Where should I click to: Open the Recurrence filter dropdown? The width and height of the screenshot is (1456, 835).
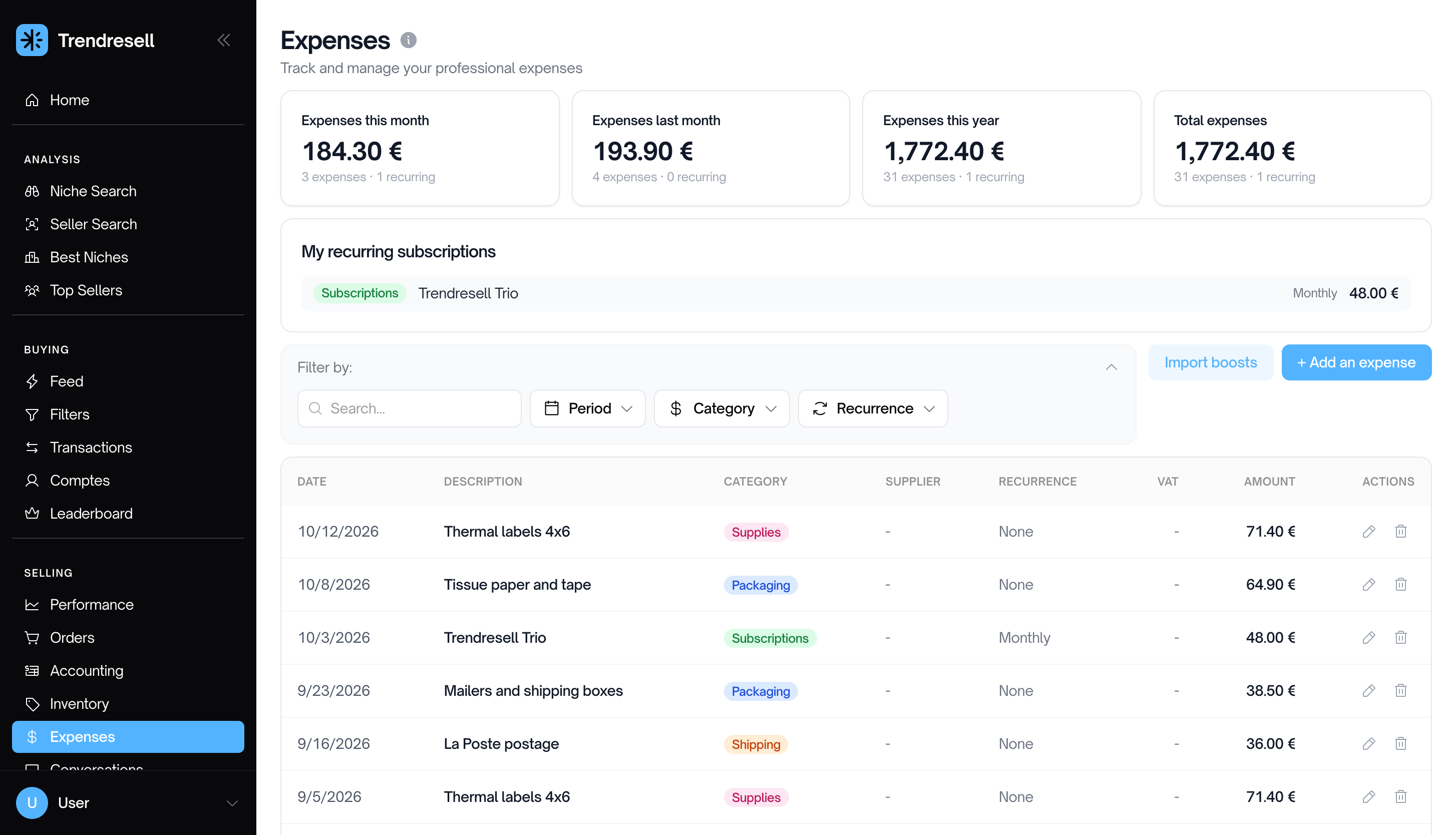coord(872,408)
